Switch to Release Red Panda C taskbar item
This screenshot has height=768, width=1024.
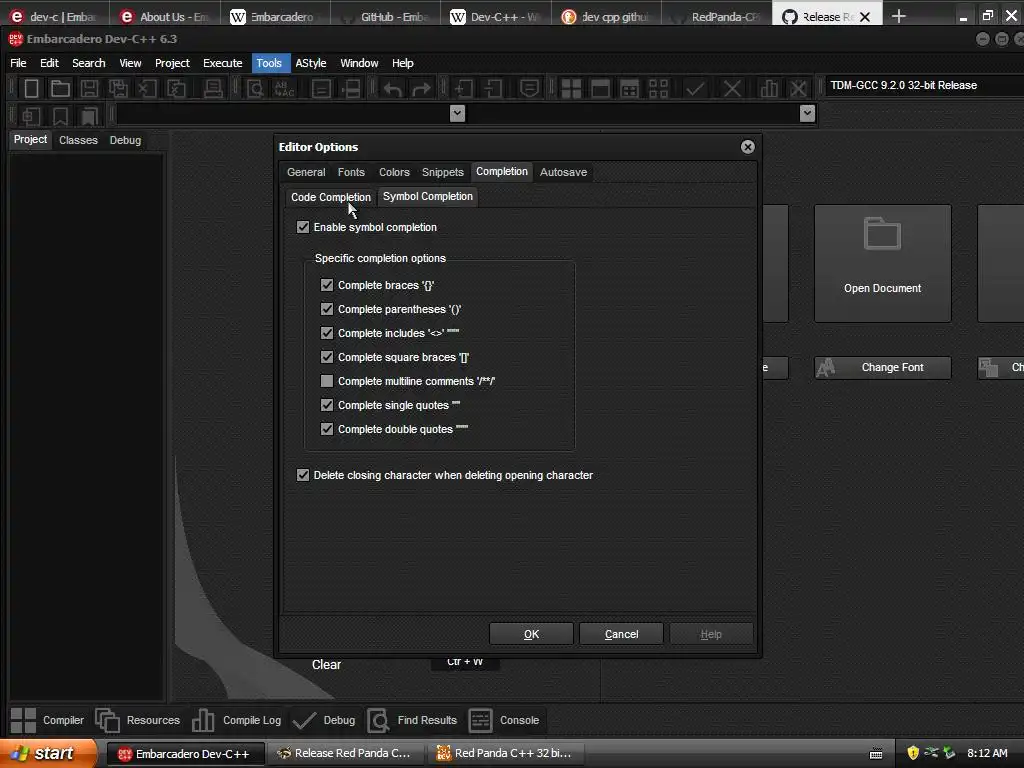[346, 754]
